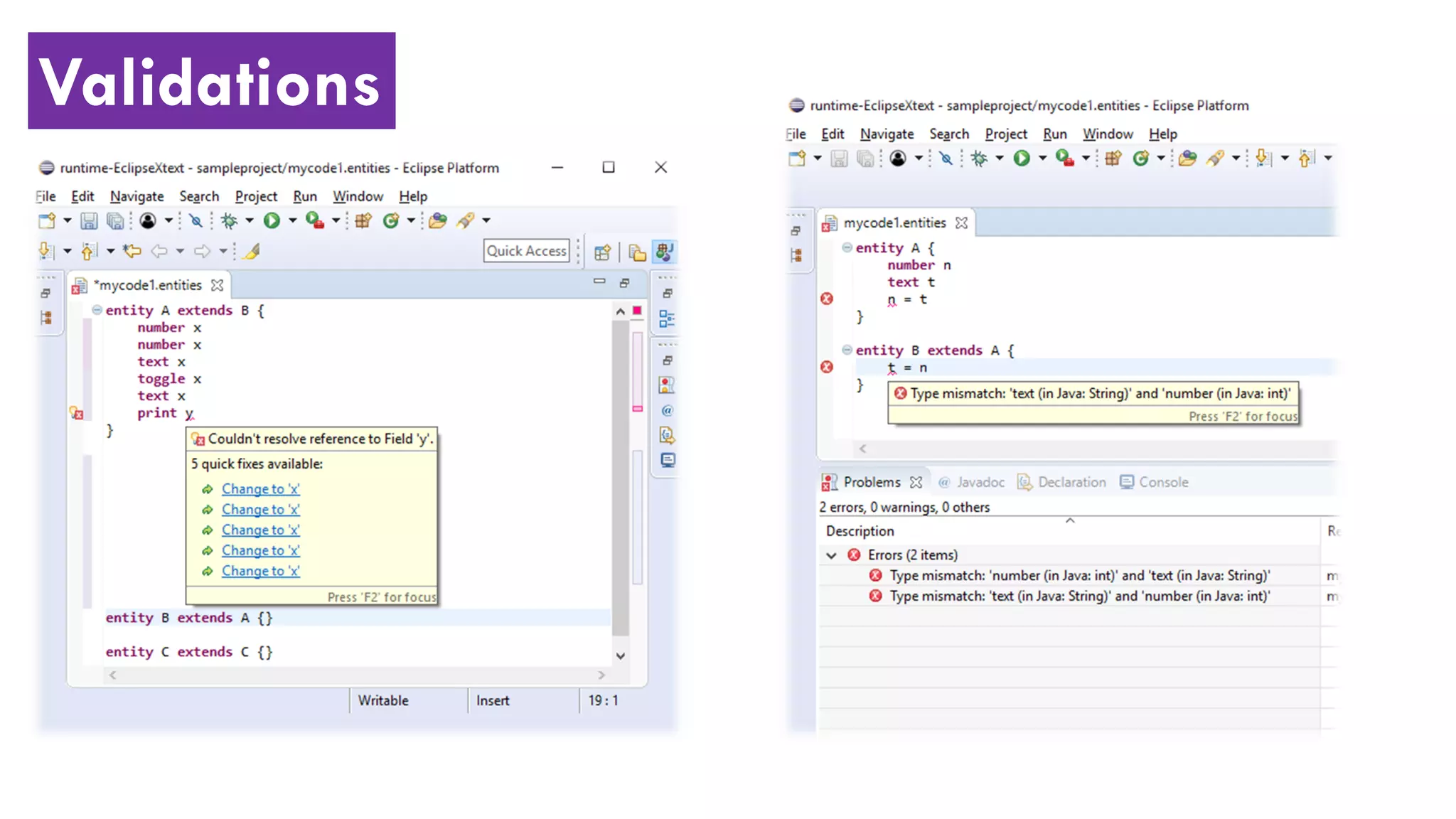This screenshot has width=1456, height=819.
Task: Maximize editor area button in left window
Action: tap(624, 283)
